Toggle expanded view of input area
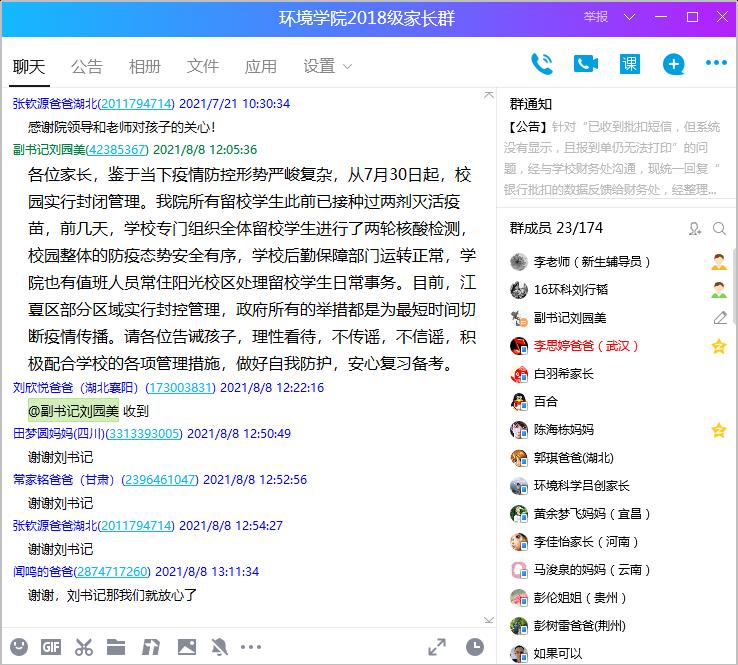The height and width of the screenshot is (665, 738). 437,647
